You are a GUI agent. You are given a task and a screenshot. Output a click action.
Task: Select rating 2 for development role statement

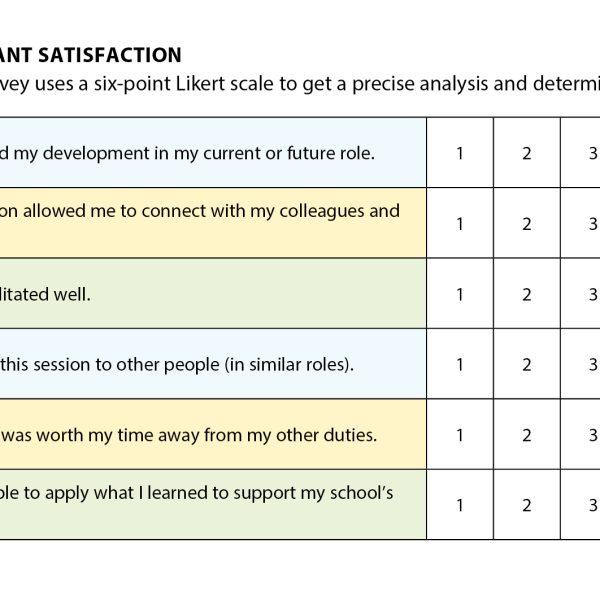527,153
